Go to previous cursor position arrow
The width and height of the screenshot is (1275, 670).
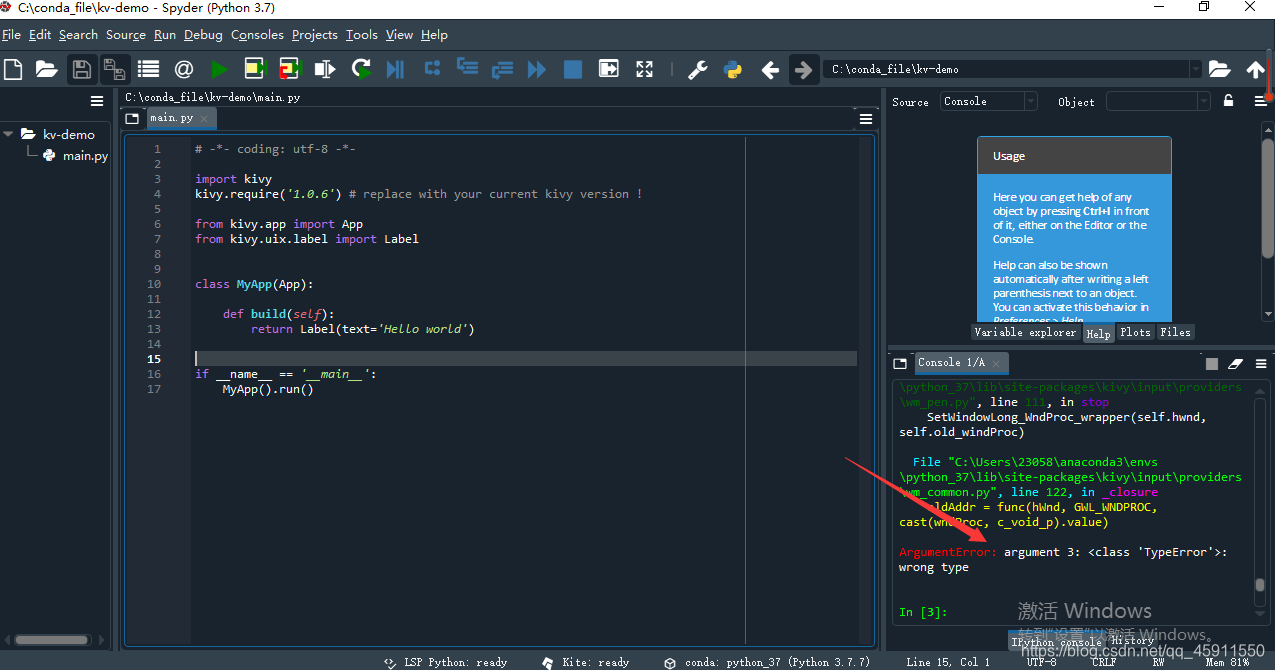[770, 69]
